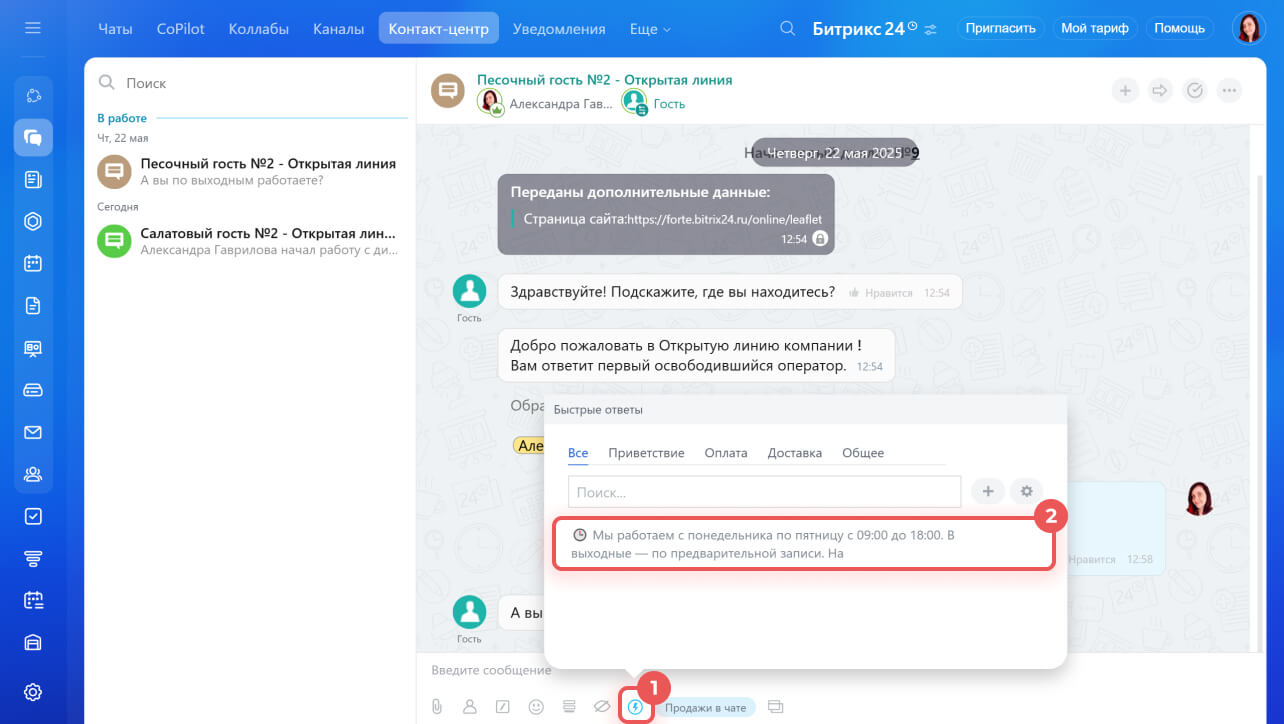
Task: Open quick answers settings gear
Action: pyautogui.click(x=1026, y=491)
